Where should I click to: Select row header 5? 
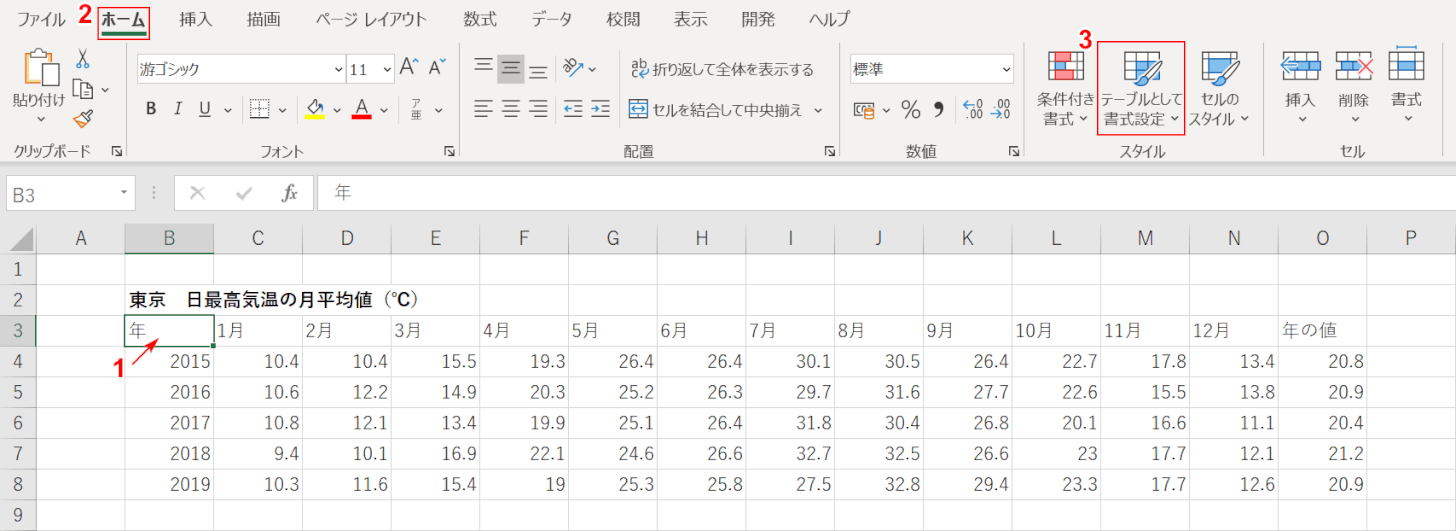click(18, 392)
